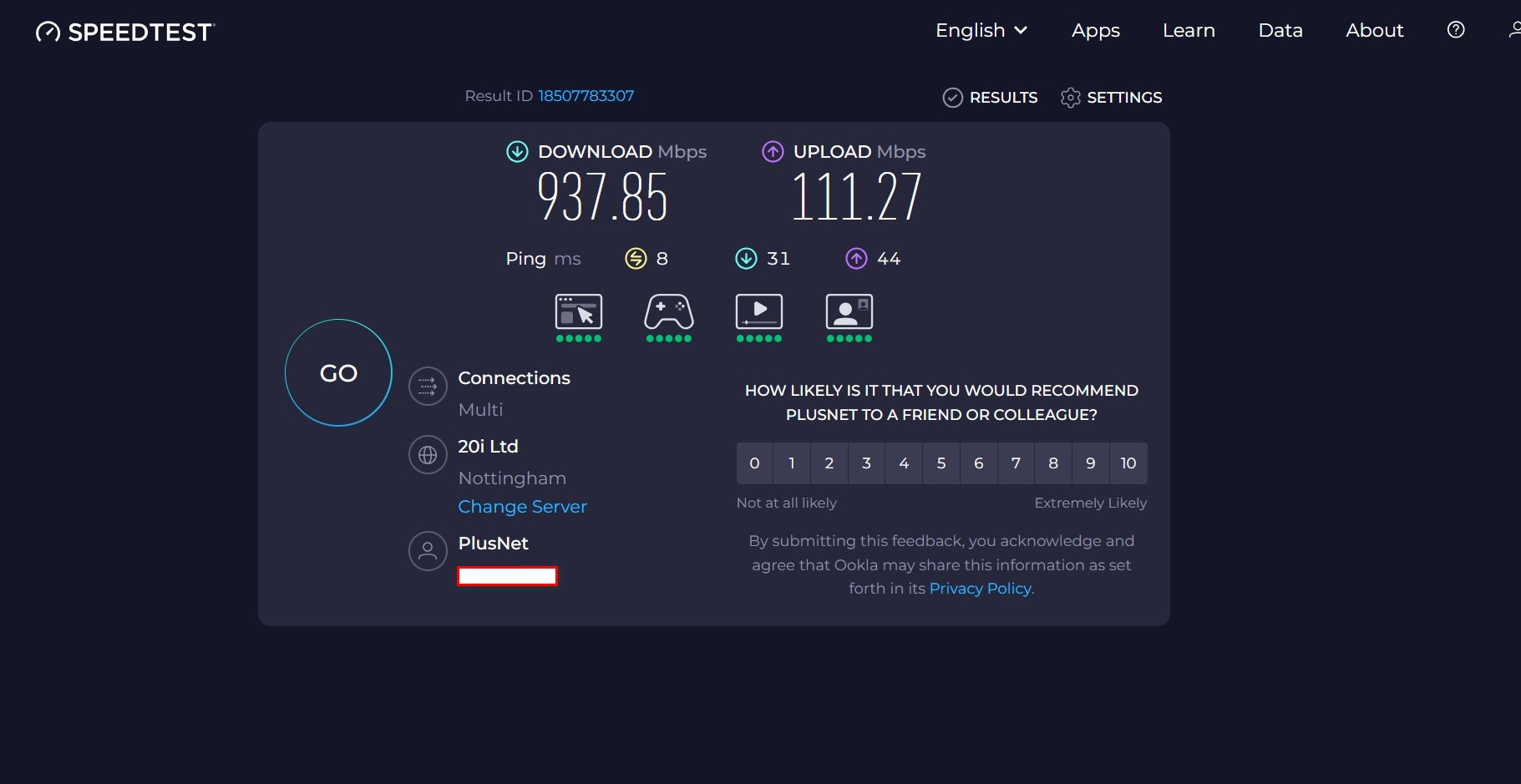Start test with GO button
This screenshot has height=784, width=1521.
(x=338, y=372)
